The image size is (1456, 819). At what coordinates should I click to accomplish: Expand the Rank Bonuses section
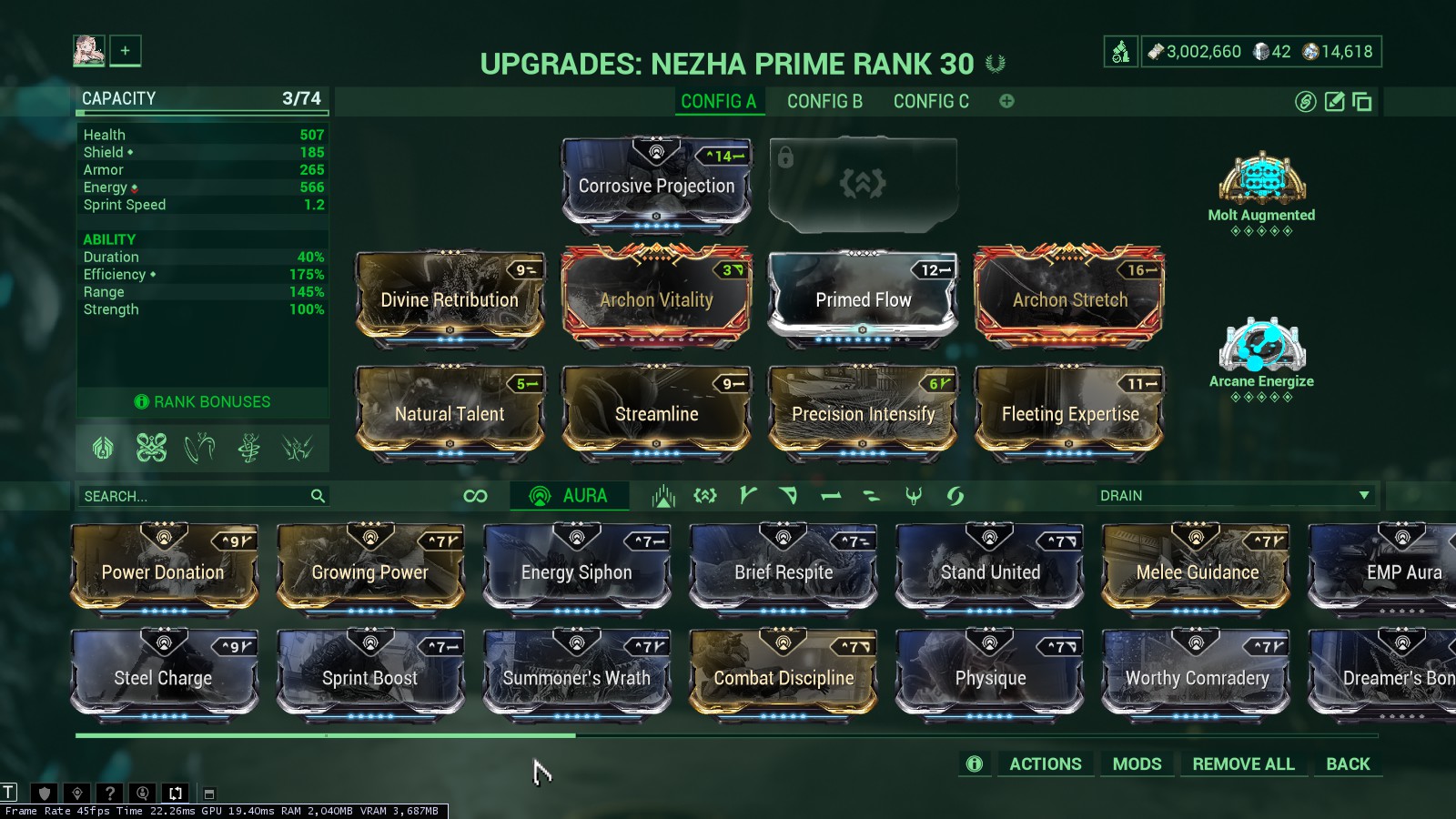pyautogui.click(x=203, y=401)
